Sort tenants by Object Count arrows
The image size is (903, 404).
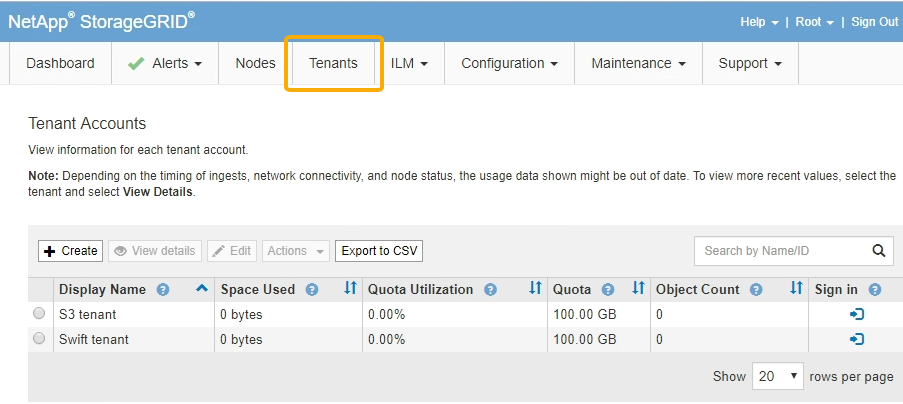796,289
